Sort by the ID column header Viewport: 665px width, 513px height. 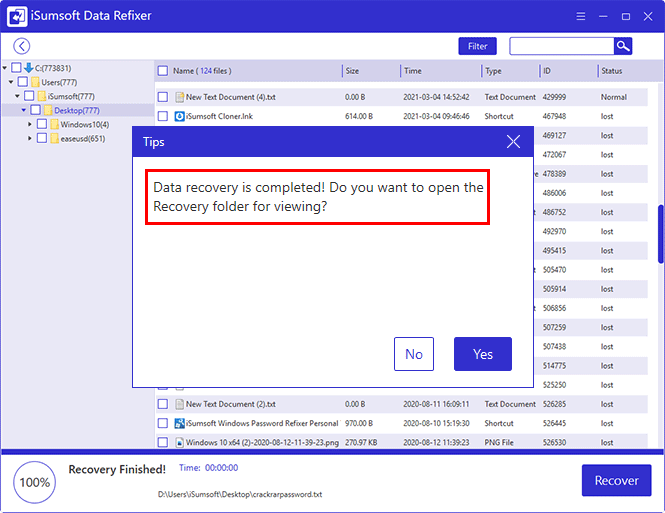click(x=547, y=71)
